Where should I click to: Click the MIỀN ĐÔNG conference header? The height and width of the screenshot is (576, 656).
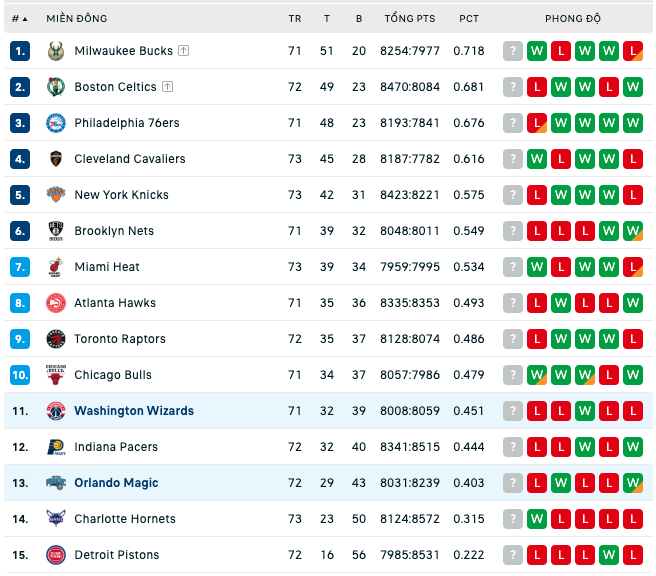pos(77,18)
